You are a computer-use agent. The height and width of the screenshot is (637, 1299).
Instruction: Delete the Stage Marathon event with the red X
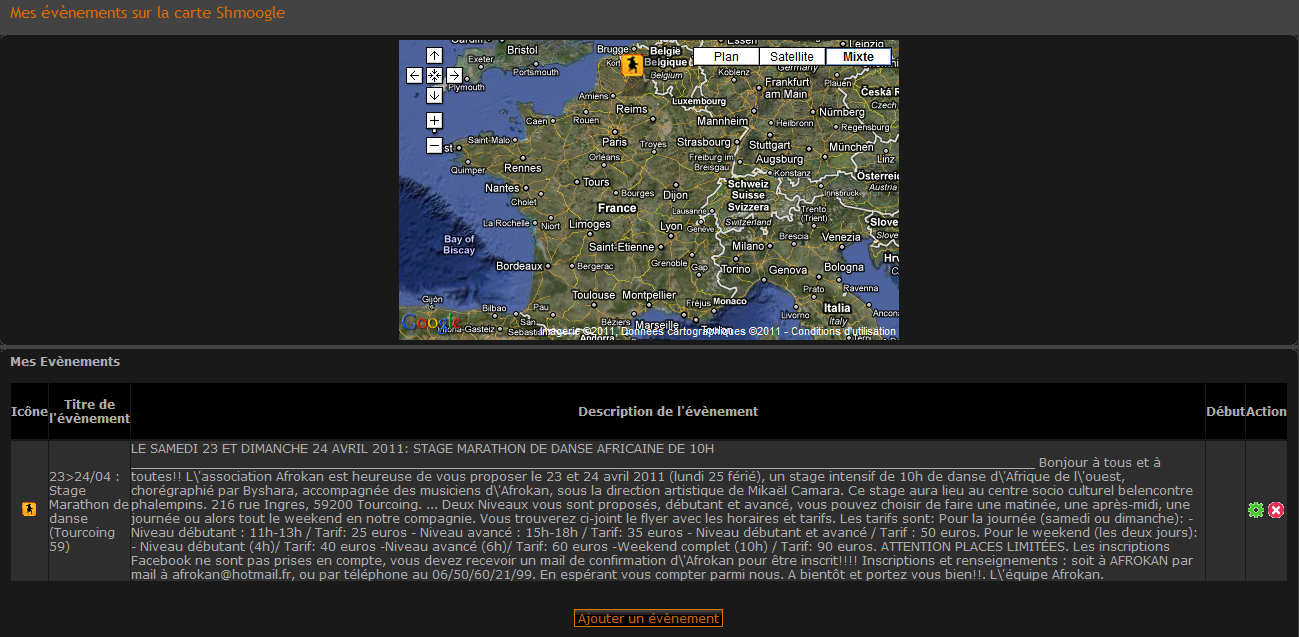pos(1276,510)
